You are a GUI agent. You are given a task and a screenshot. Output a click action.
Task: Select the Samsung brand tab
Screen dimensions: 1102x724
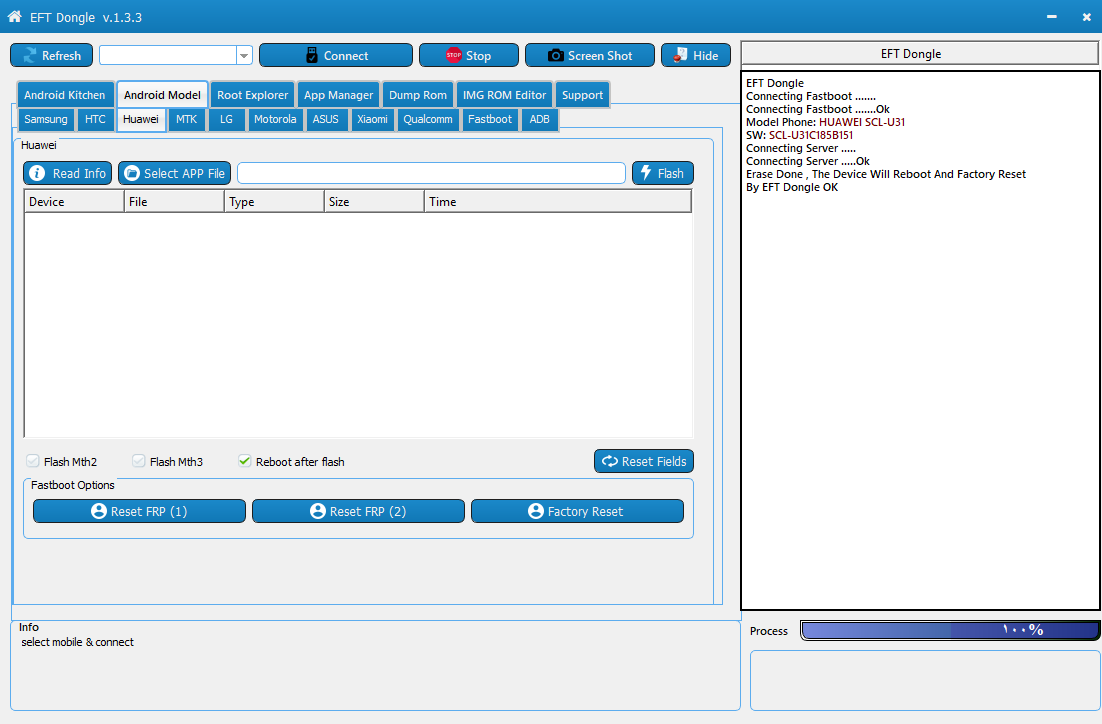pos(46,119)
